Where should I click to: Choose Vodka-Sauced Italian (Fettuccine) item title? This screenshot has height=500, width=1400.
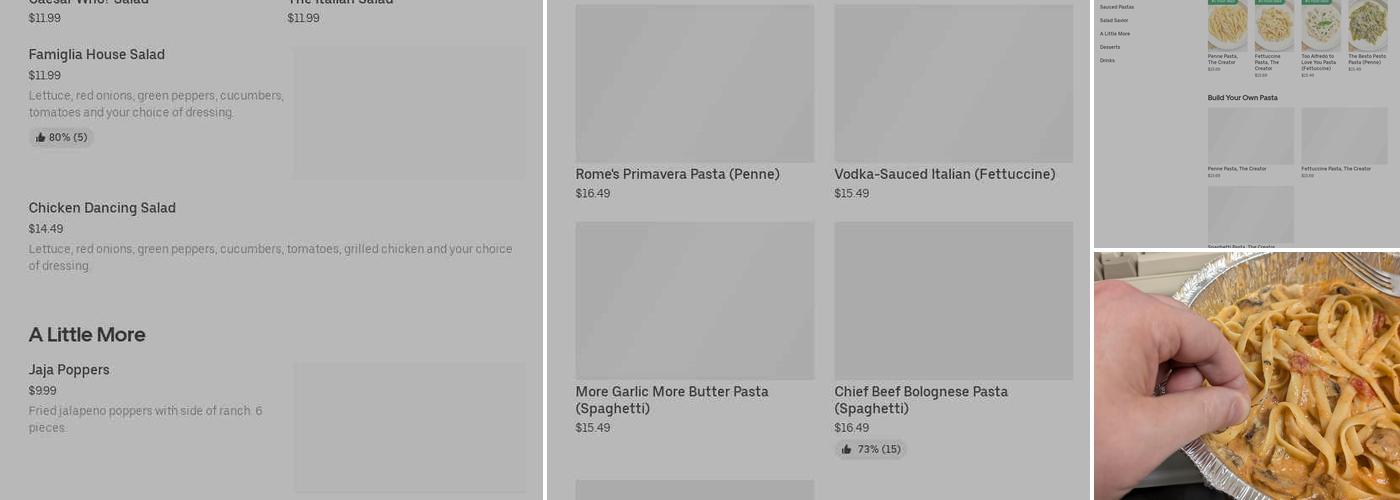click(944, 175)
